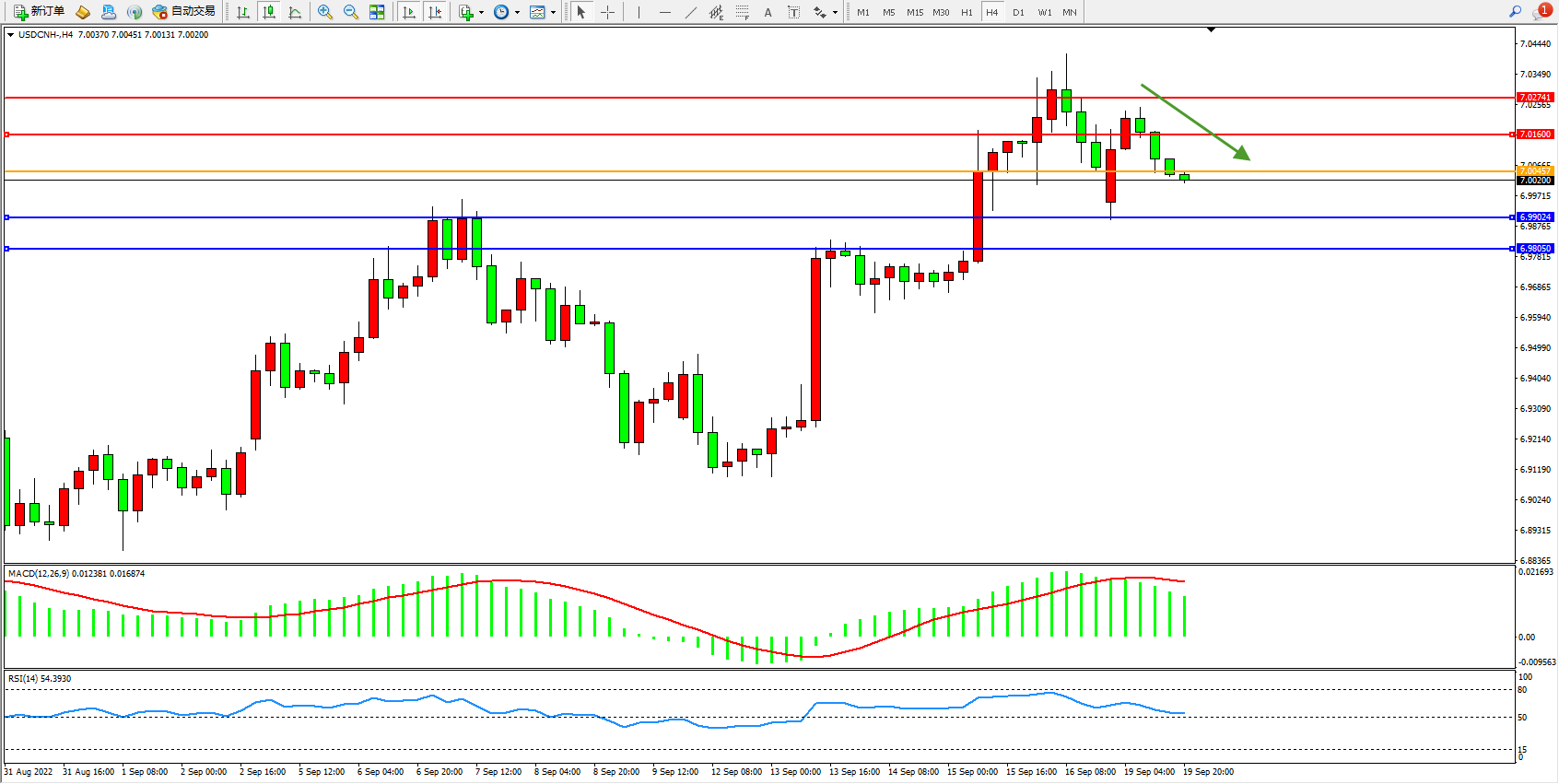Image resolution: width=1559 pixels, height=784 pixels.
Task: Open the indicators list dropdown
Action: (471, 12)
